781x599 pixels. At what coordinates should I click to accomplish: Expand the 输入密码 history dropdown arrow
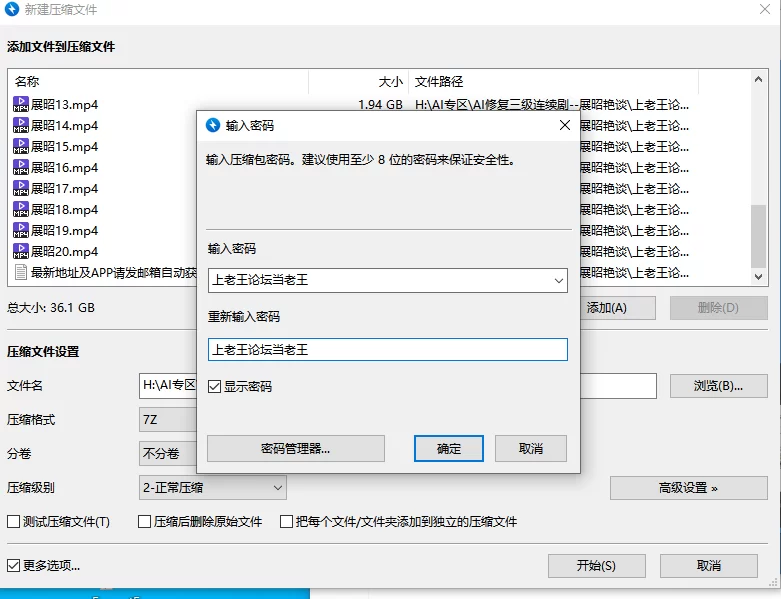point(559,280)
